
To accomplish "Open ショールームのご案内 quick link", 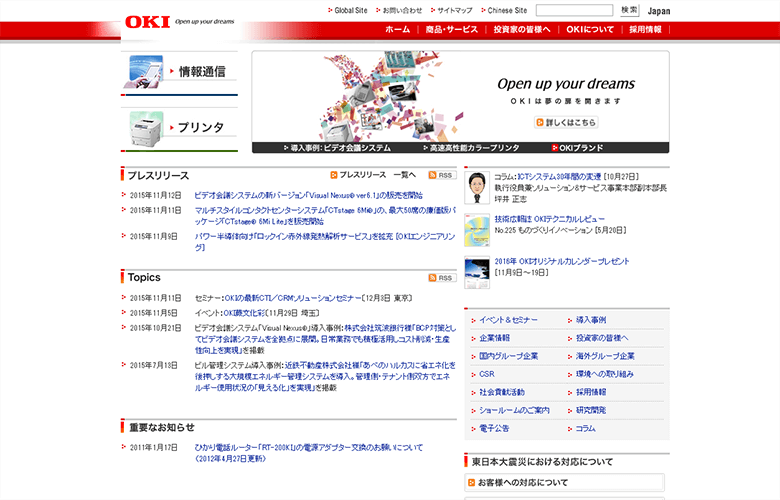I will click(514, 410).
